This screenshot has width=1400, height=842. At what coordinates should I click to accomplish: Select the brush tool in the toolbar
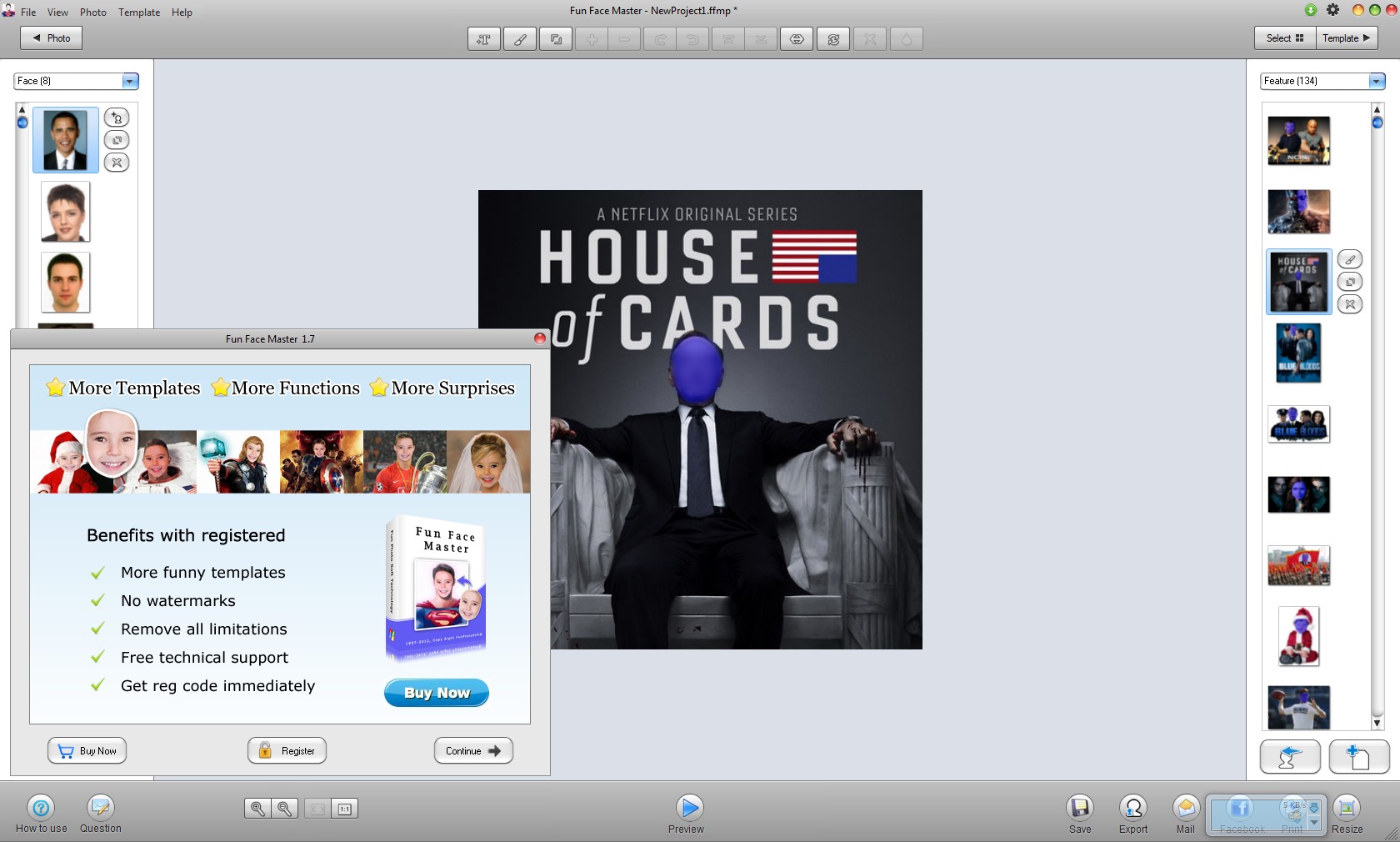point(520,39)
